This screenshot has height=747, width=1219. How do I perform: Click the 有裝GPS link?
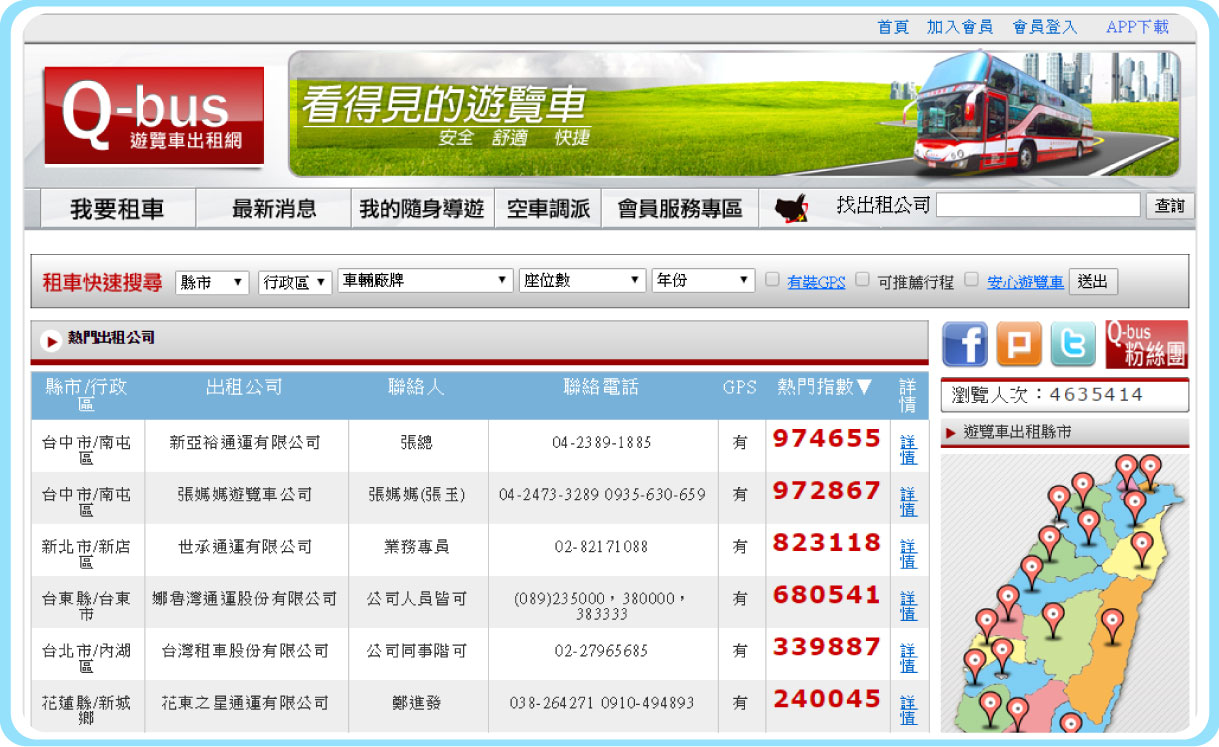tap(816, 282)
